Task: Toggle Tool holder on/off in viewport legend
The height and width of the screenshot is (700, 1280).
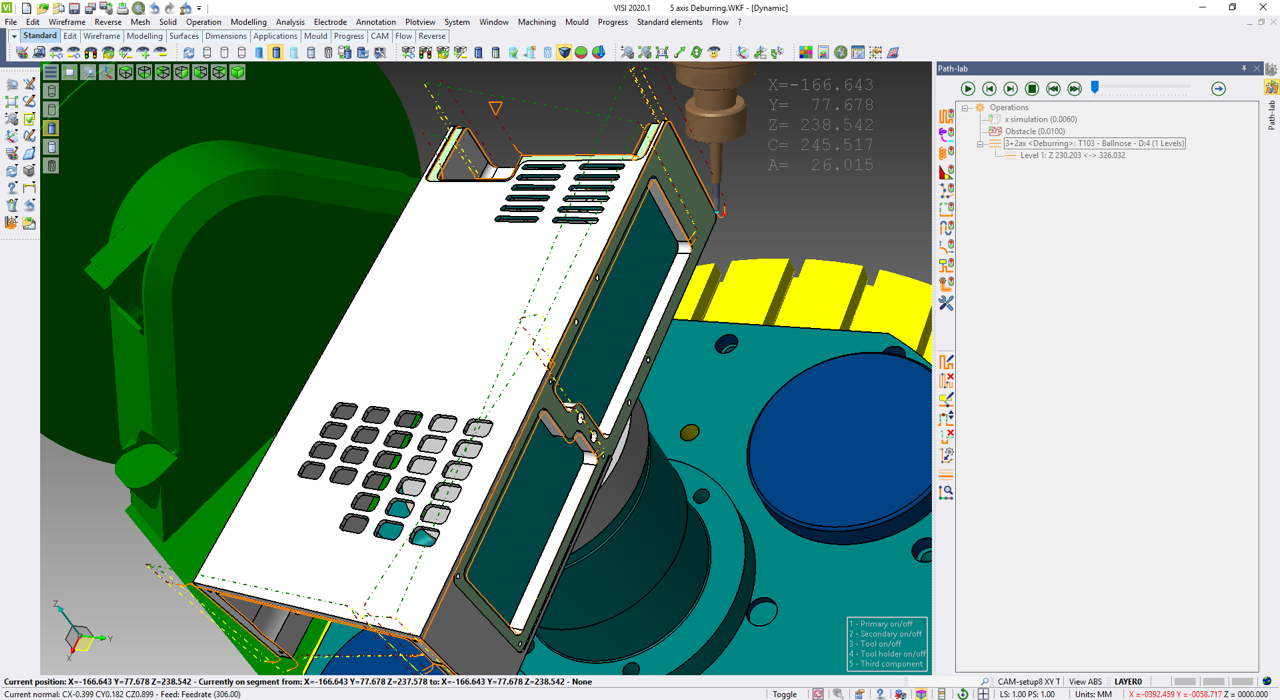Action: pyautogui.click(x=887, y=654)
